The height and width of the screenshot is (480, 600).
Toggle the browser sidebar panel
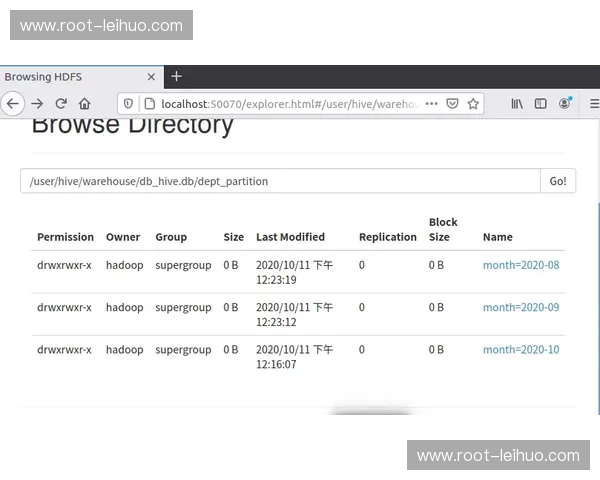pos(541,103)
